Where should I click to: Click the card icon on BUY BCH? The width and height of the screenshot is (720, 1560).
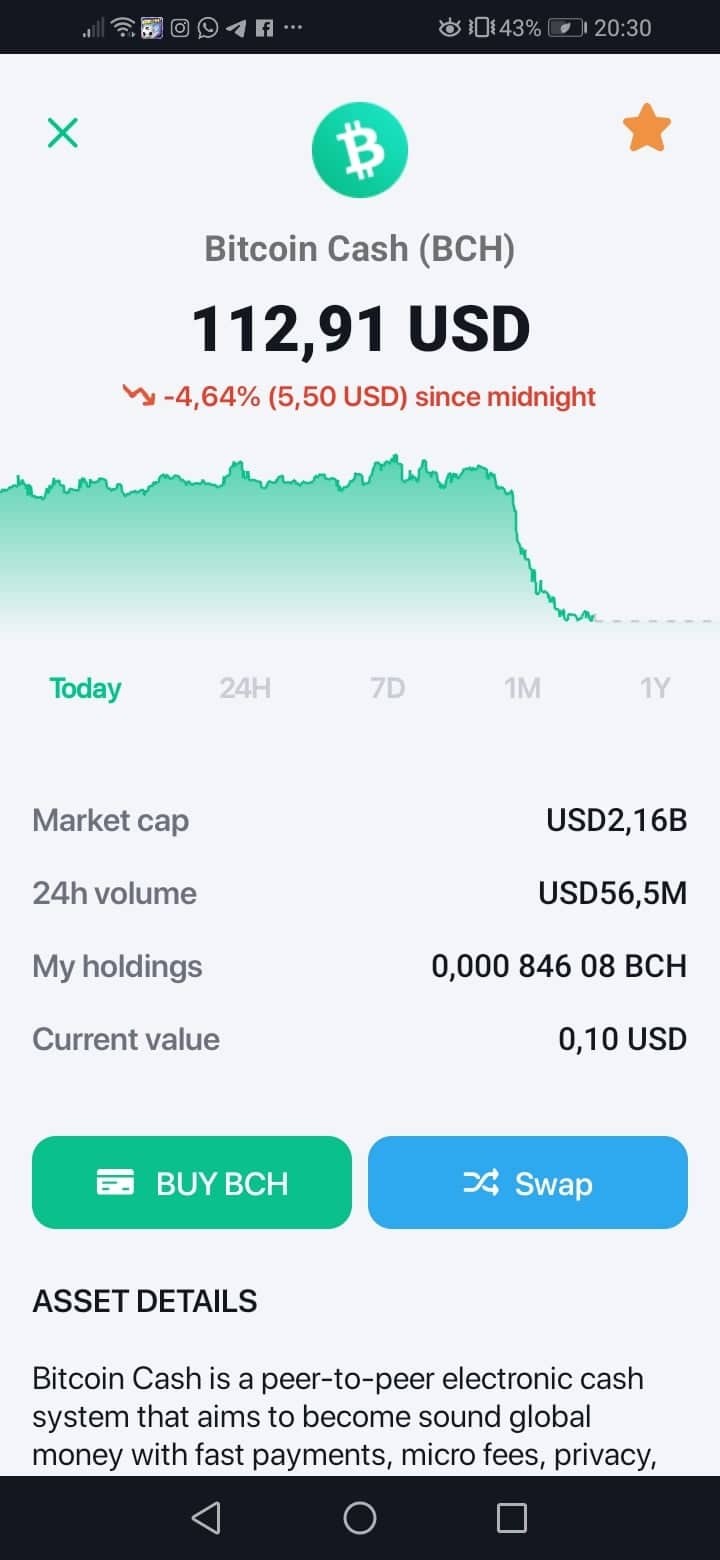[x=115, y=1183]
